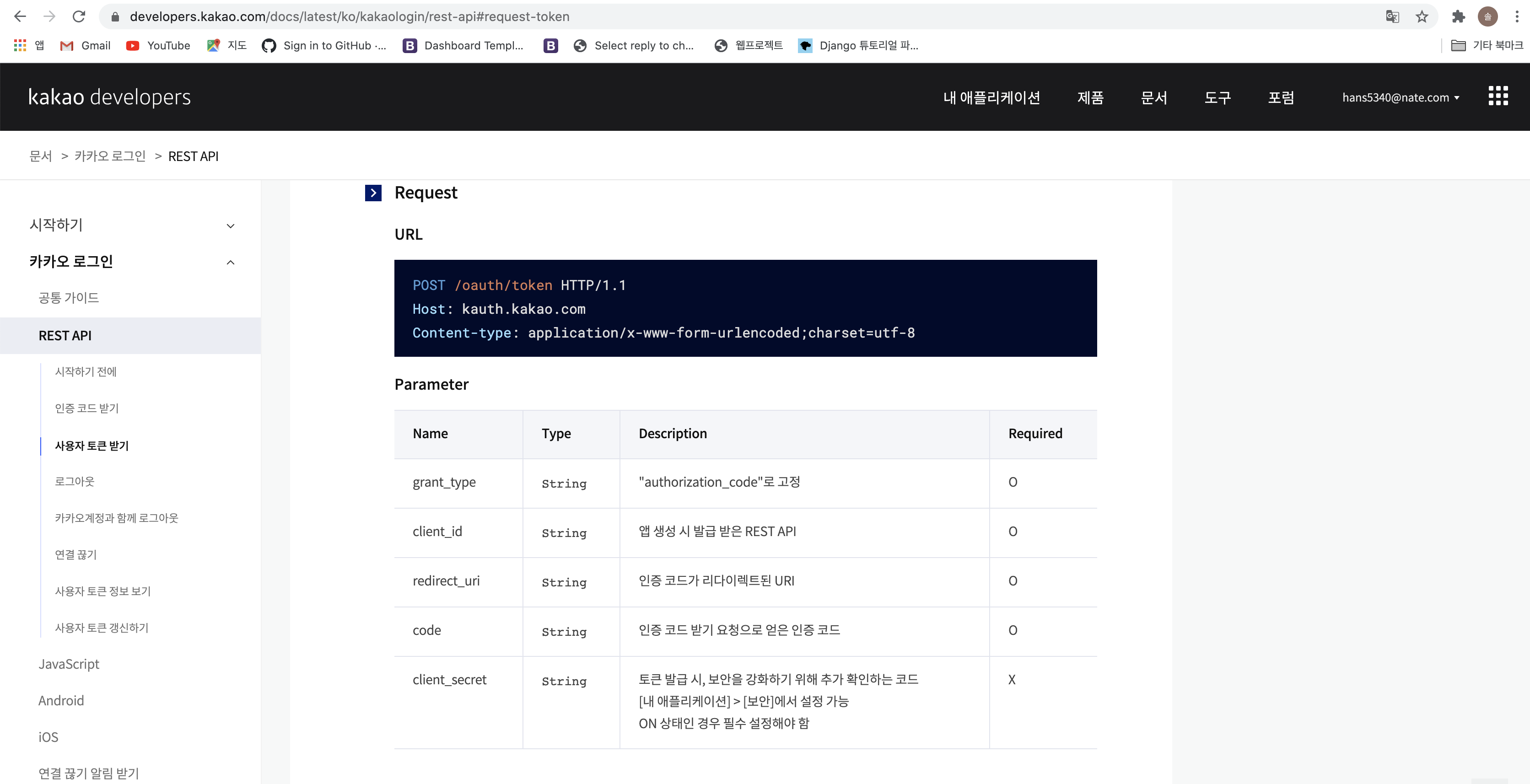Click REST API in the breadcrumb
Image resolution: width=1530 pixels, height=784 pixels.
point(193,156)
